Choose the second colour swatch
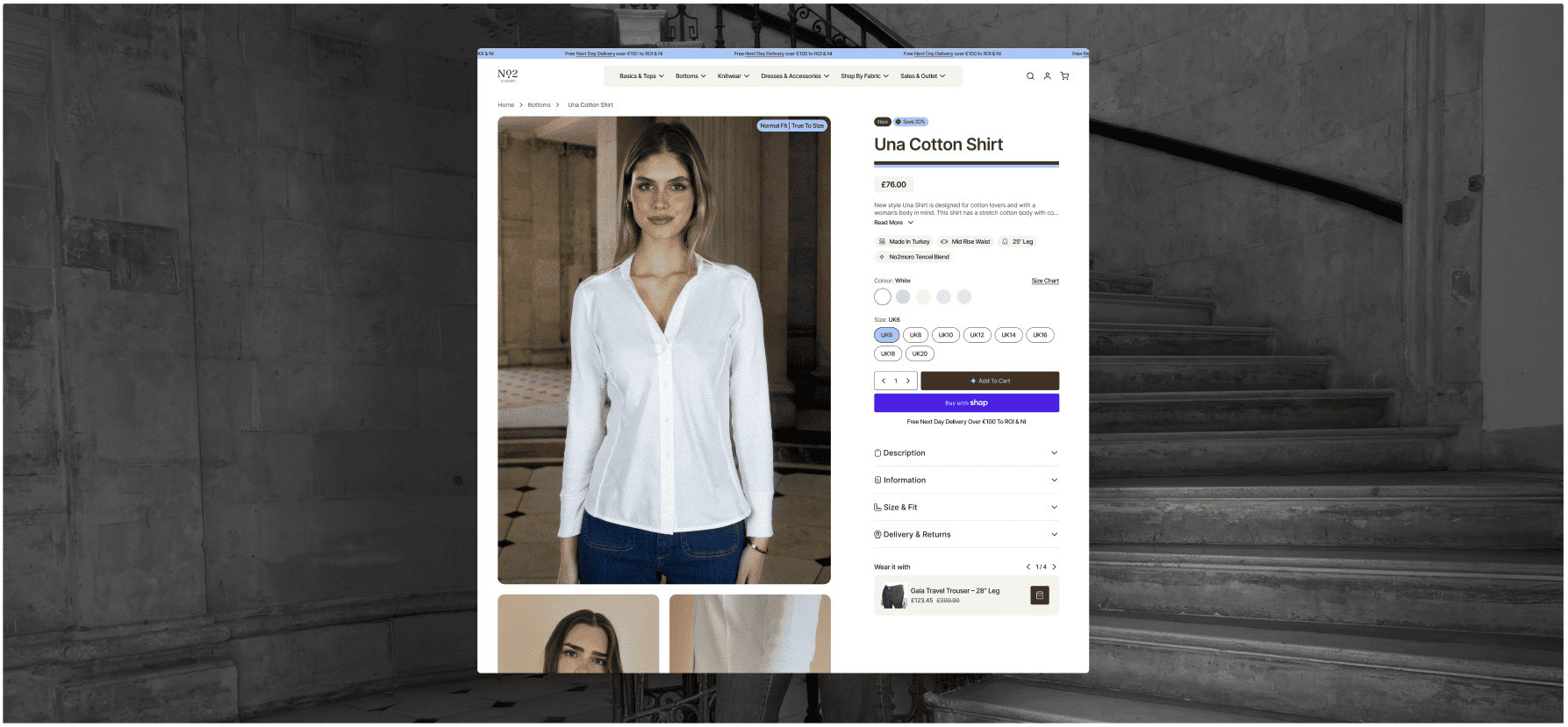The width and height of the screenshot is (1568, 727). coord(903,297)
